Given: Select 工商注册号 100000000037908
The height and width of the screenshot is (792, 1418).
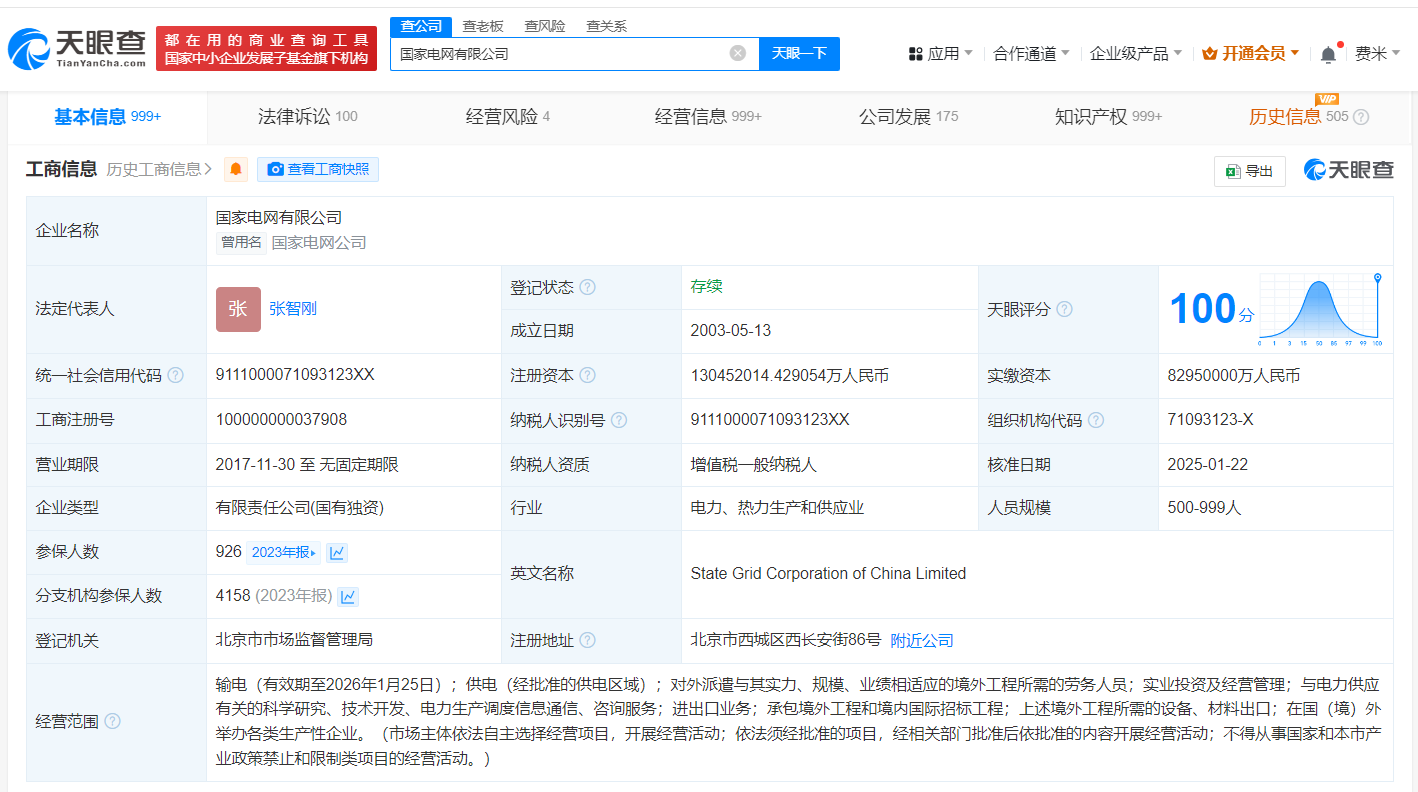Looking at the screenshot, I should pos(281,420).
